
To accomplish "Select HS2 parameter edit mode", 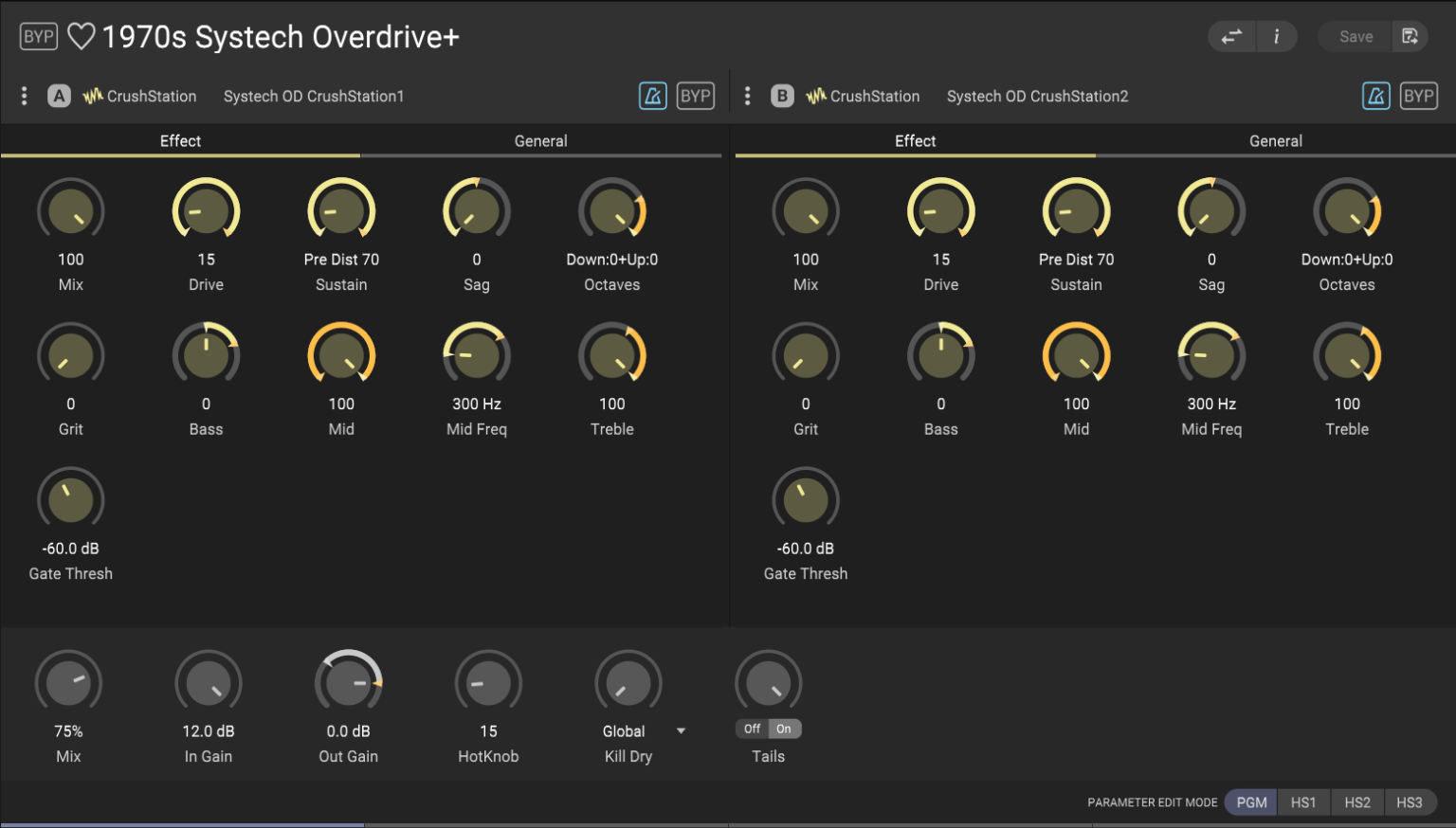I will pyautogui.click(x=1357, y=802).
